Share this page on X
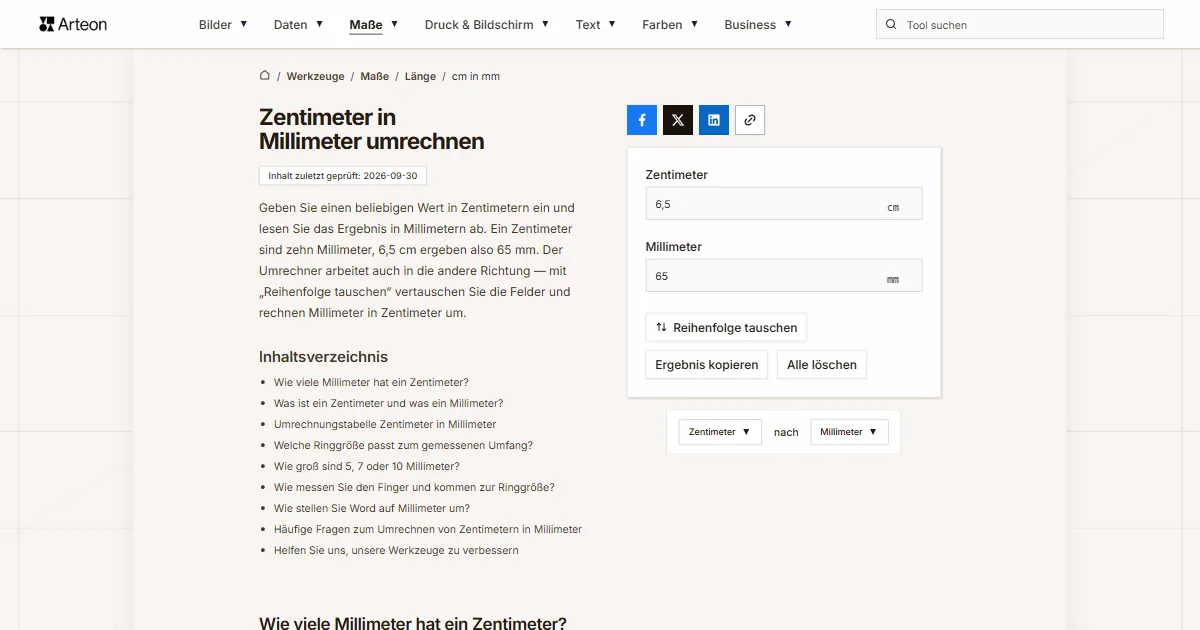The width and height of the screenshot is (1200, 630). coord(678,120)
